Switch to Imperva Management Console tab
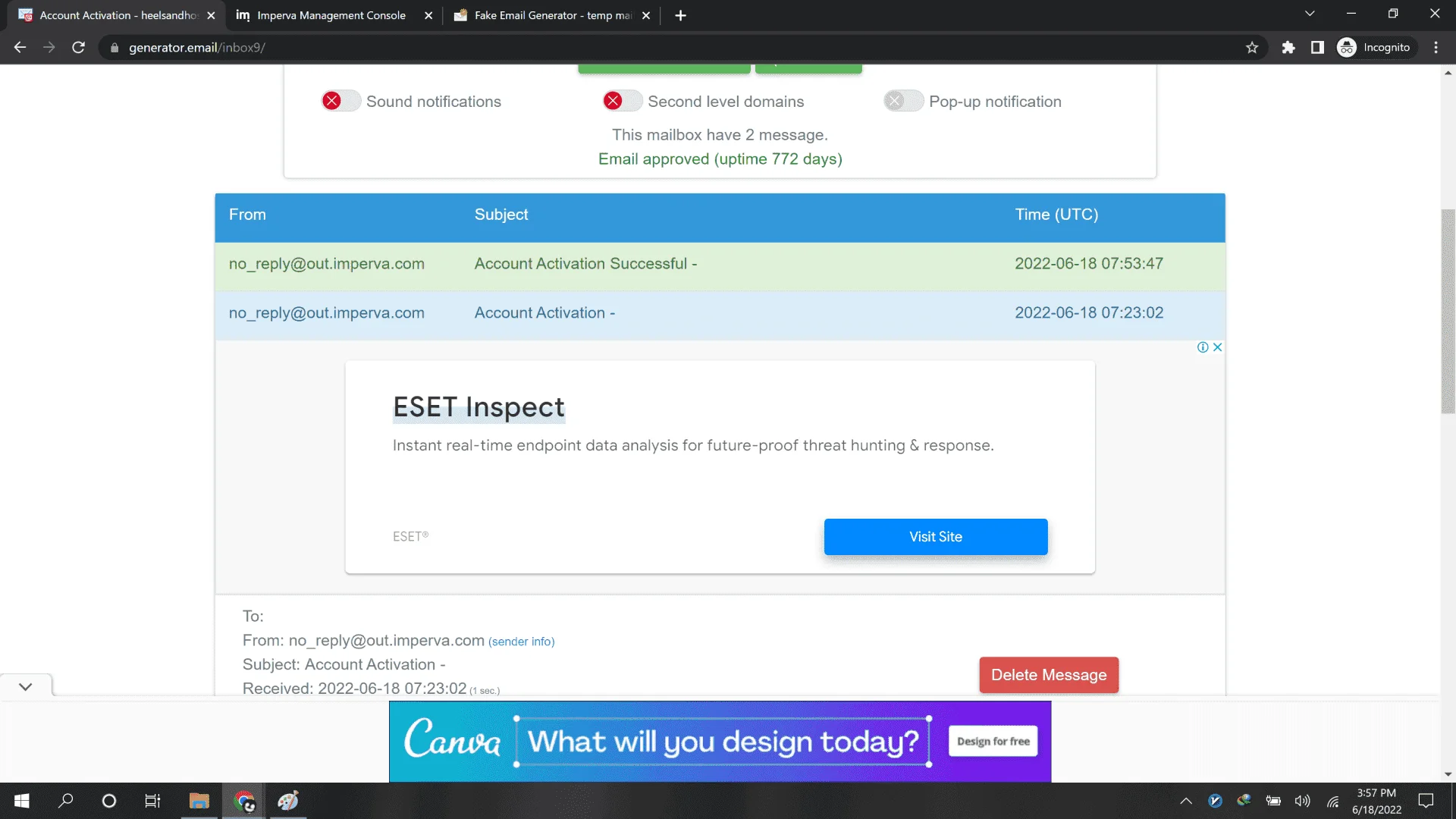The width and height of the screenshot is (1456, 819). tap(331, 15)
